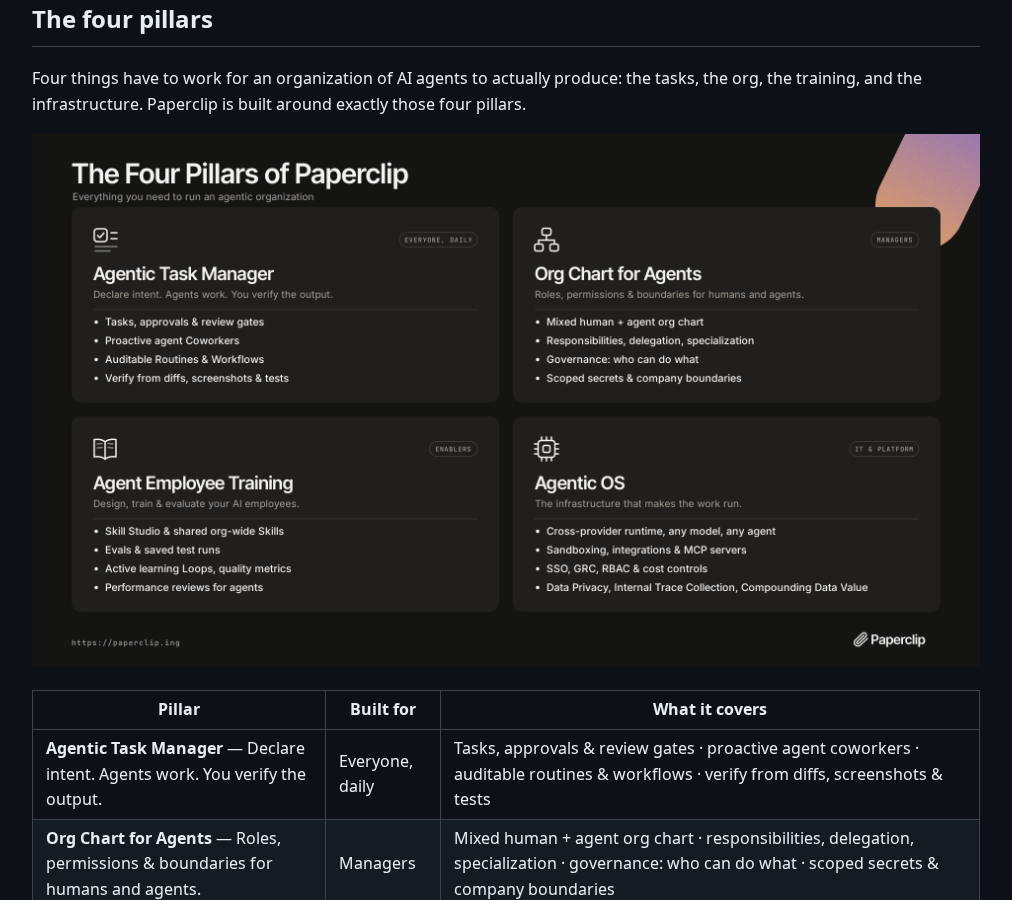Click the table cell 'Everyone, daily'

click(x=383, y=774)
